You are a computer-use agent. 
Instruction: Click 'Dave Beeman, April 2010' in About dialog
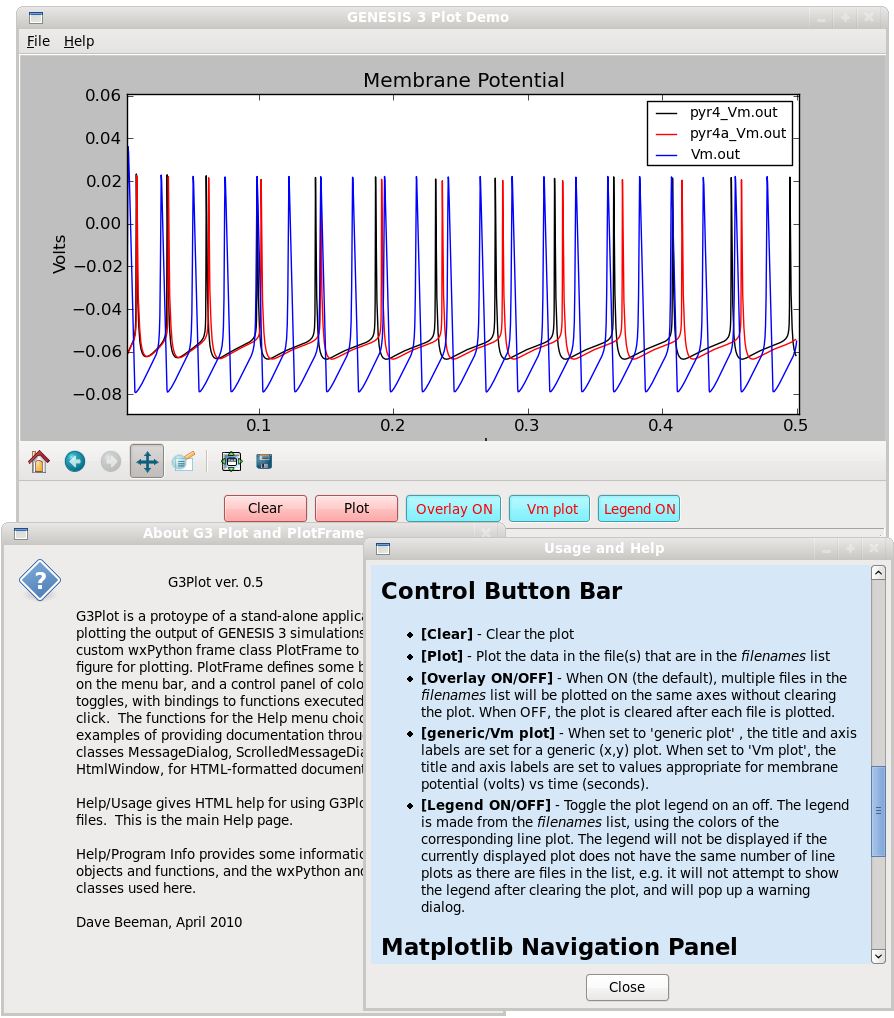coord(159,922)
